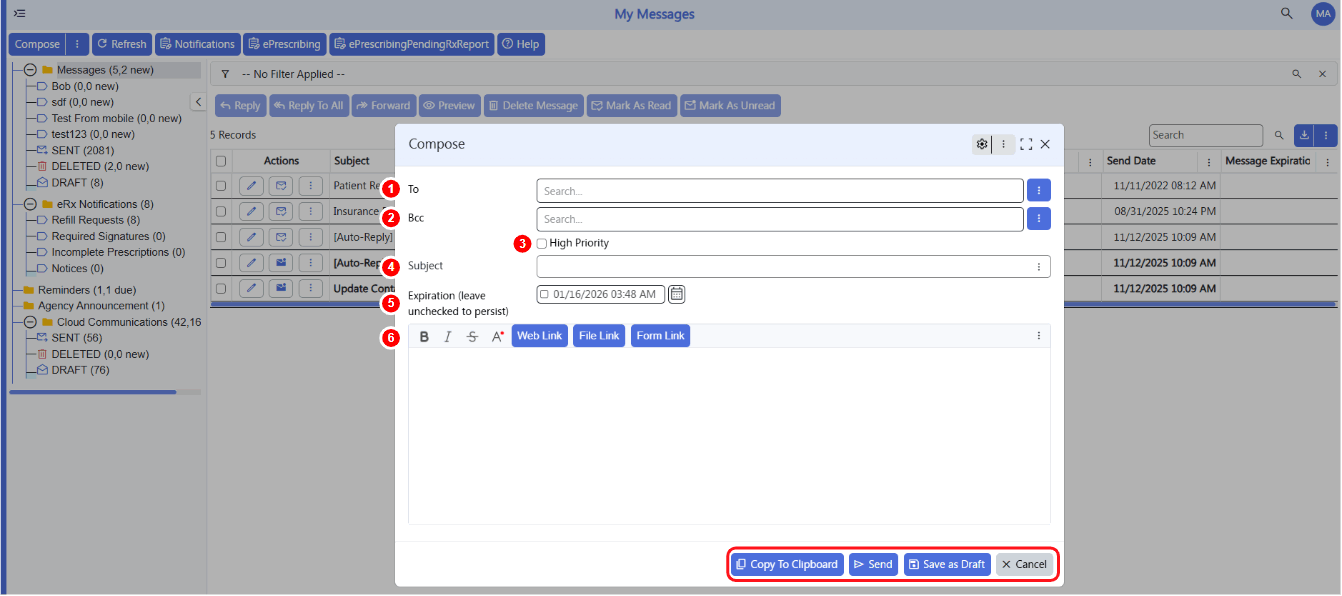
Task: Insert a Web Link
Action: point(539,336)
